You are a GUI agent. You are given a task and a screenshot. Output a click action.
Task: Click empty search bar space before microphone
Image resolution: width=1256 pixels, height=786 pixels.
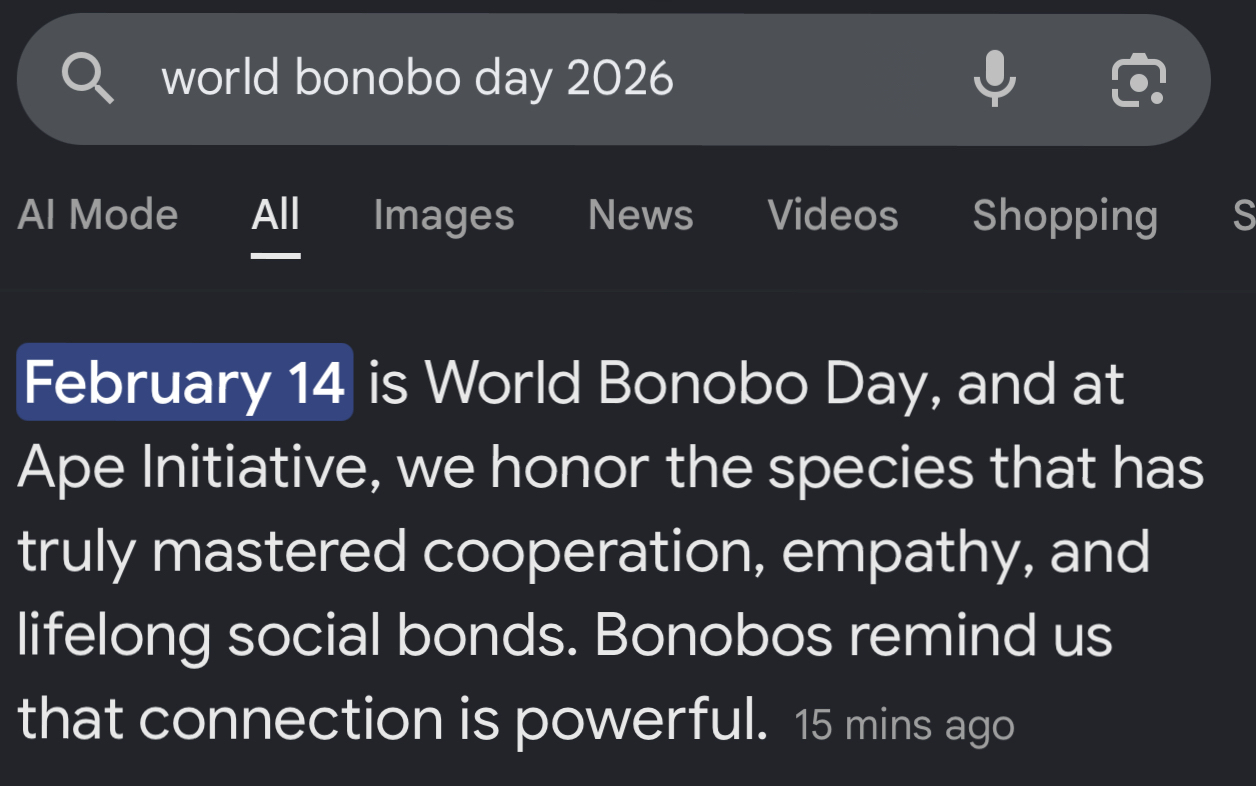click(x=820, y=79)
